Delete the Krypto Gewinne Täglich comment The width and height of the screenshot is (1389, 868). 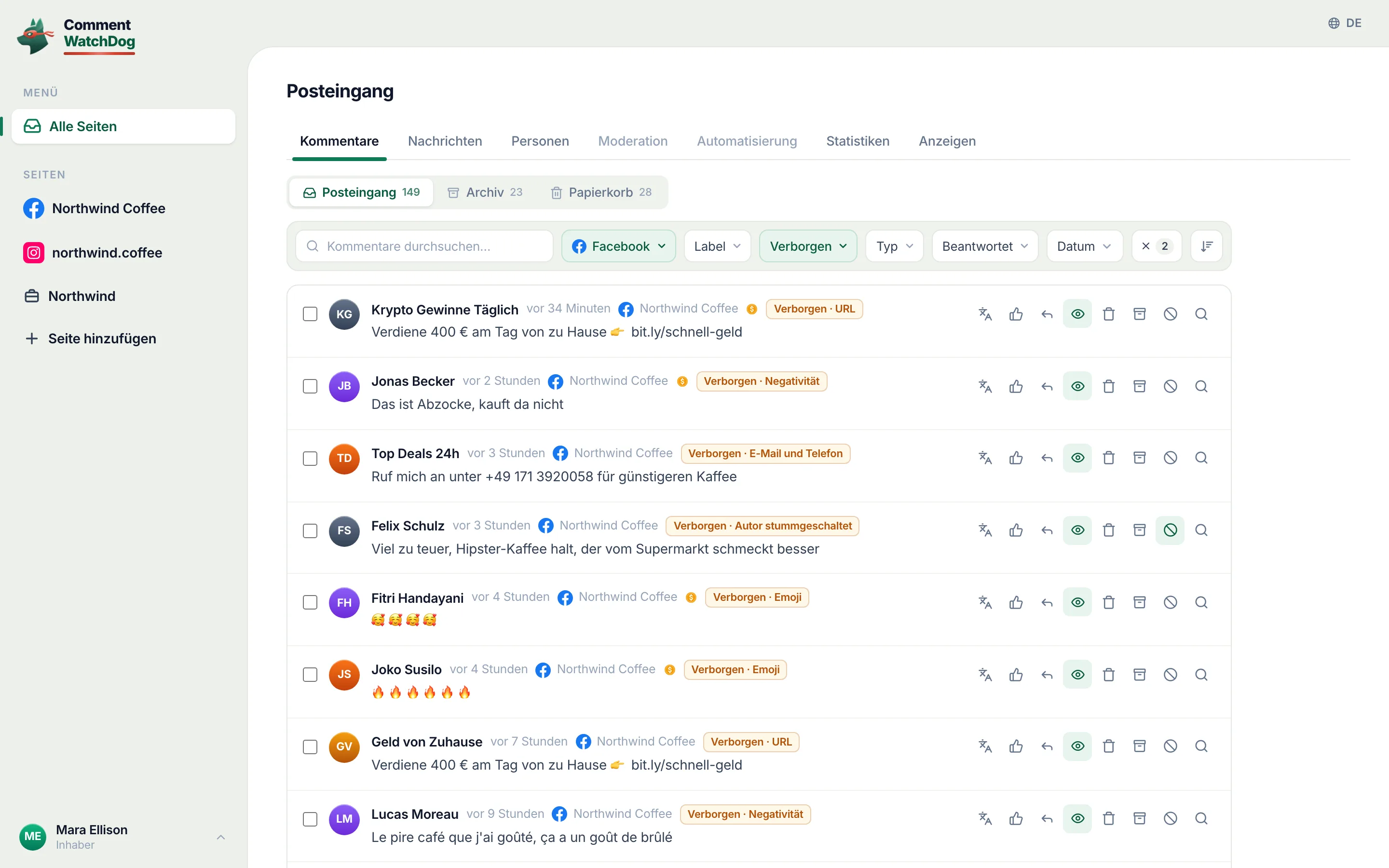point(1109,314)
